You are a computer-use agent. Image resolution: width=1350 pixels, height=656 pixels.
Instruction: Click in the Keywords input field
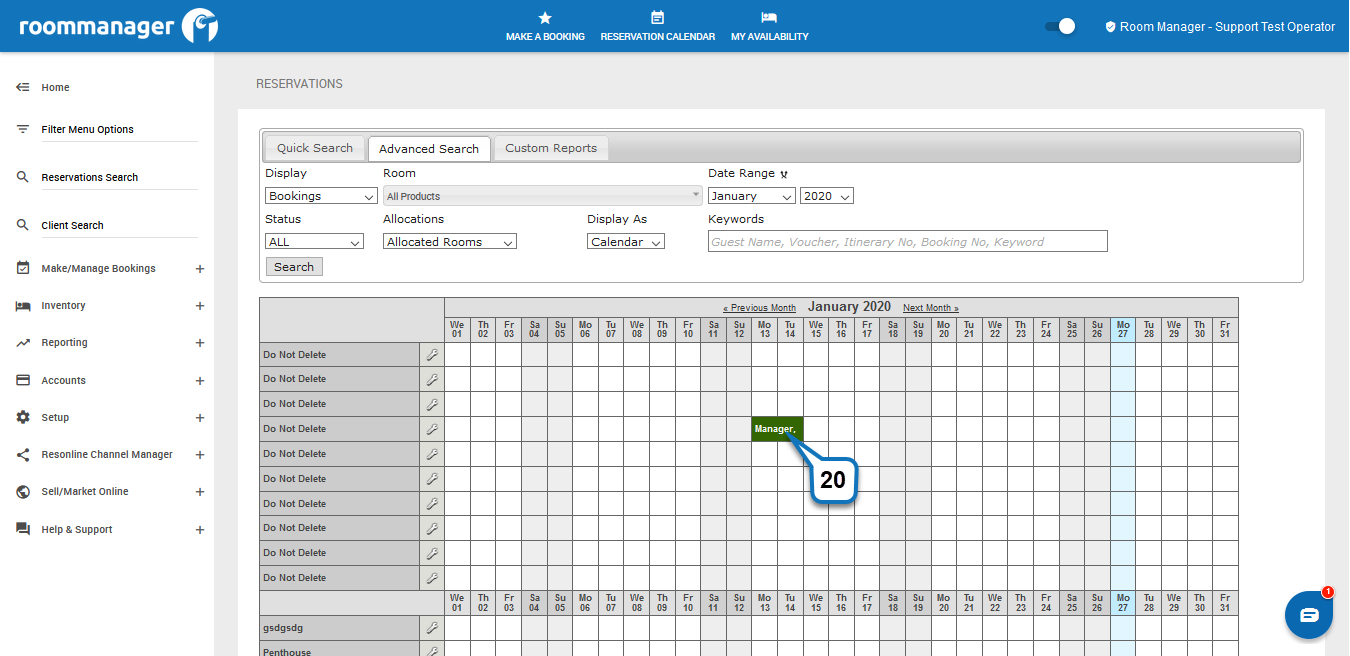(x=908, y=241)
